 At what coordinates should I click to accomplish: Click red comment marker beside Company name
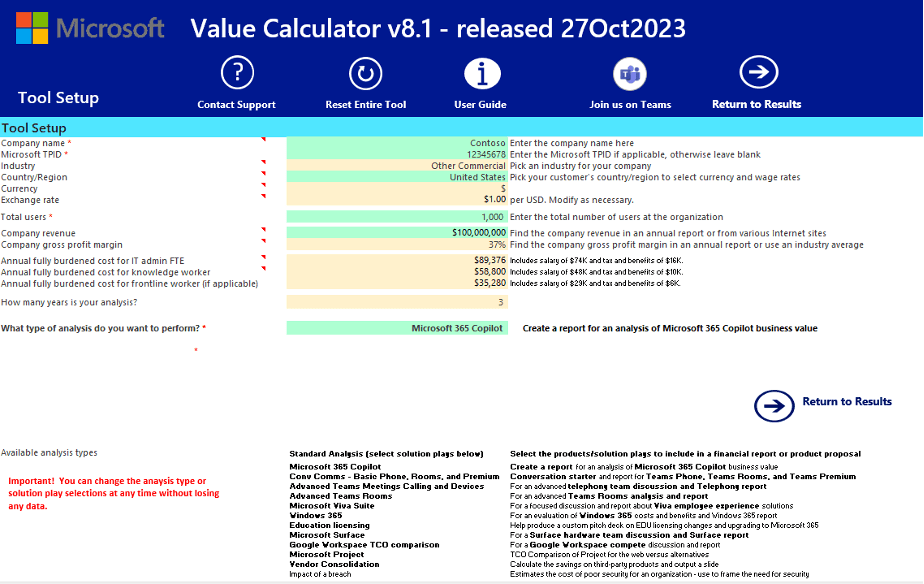point(263,140)
